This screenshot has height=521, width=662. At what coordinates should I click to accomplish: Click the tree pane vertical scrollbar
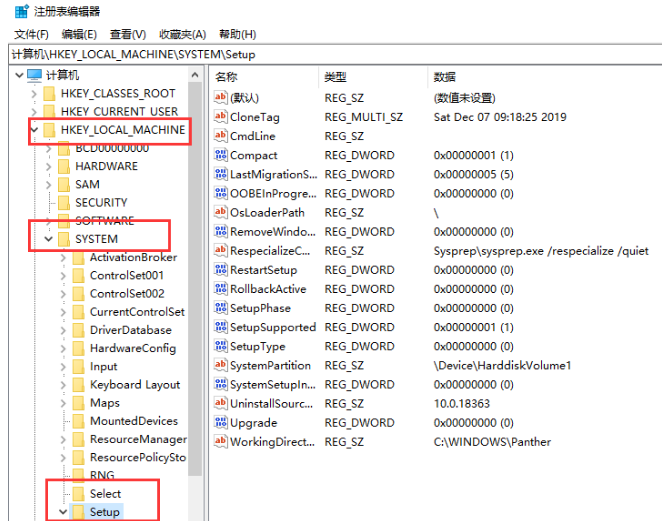pos(196,300)
